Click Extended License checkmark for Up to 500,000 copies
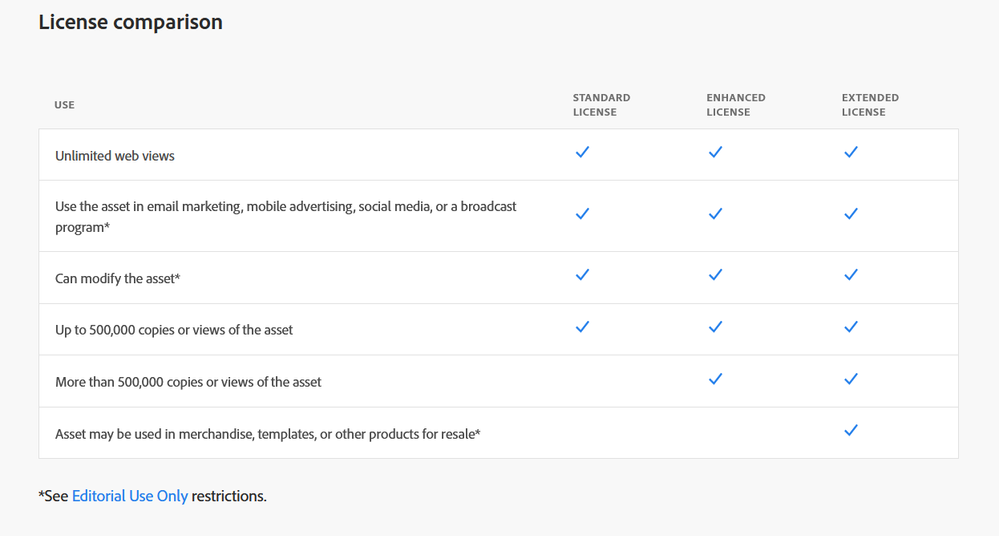 tap(851, 327)
